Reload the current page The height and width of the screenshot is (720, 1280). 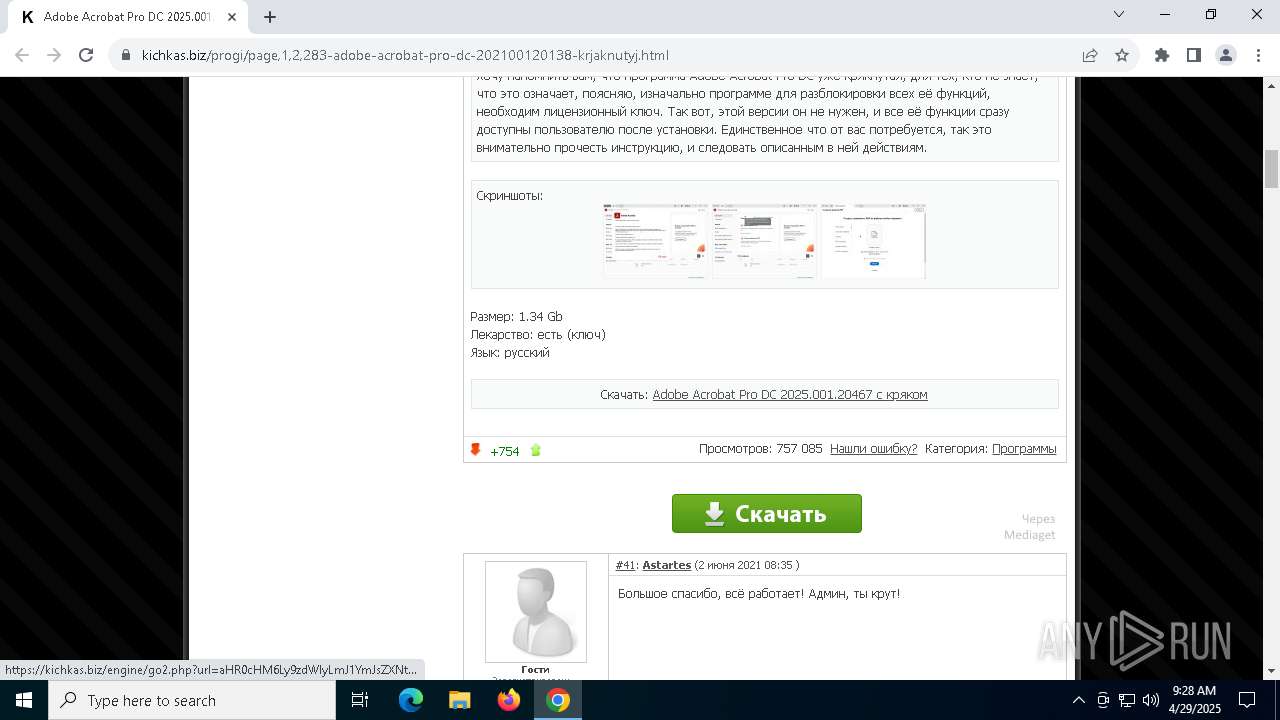pos(86,55)
